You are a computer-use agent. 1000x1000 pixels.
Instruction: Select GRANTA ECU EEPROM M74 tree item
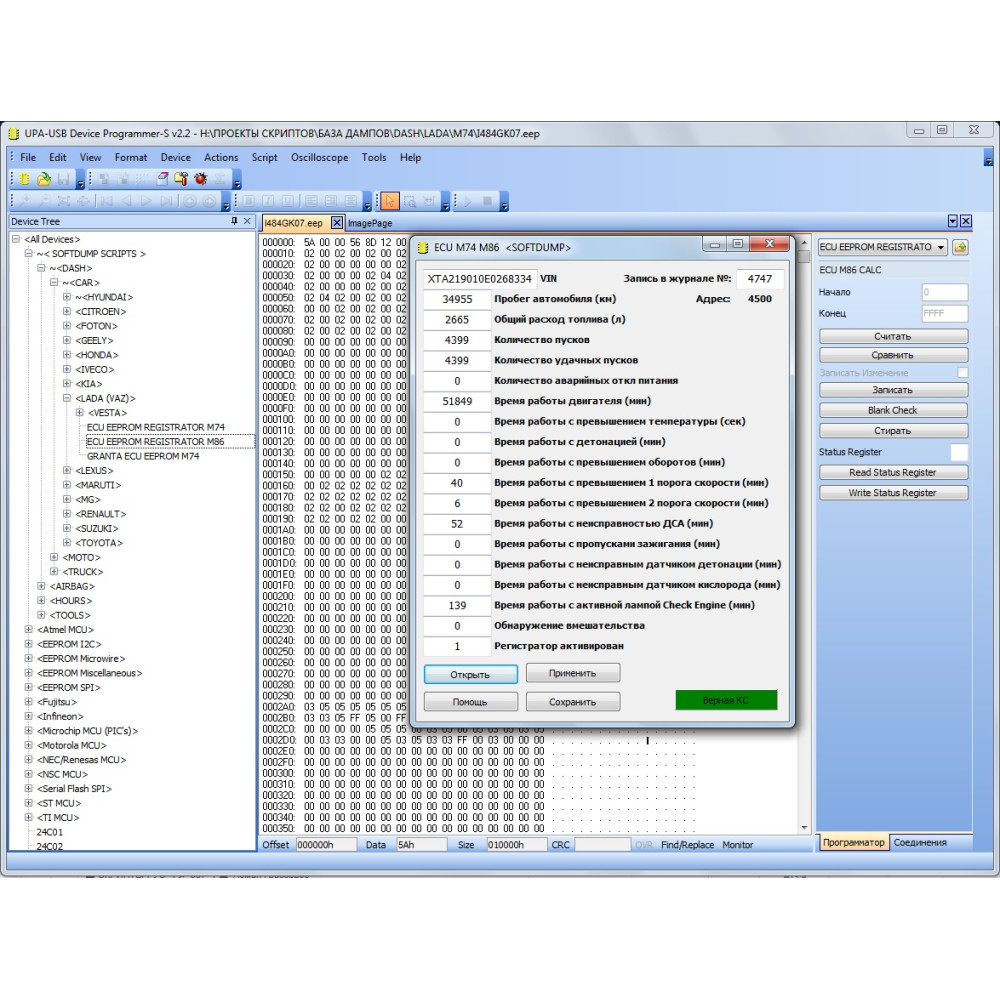point(143,456)
